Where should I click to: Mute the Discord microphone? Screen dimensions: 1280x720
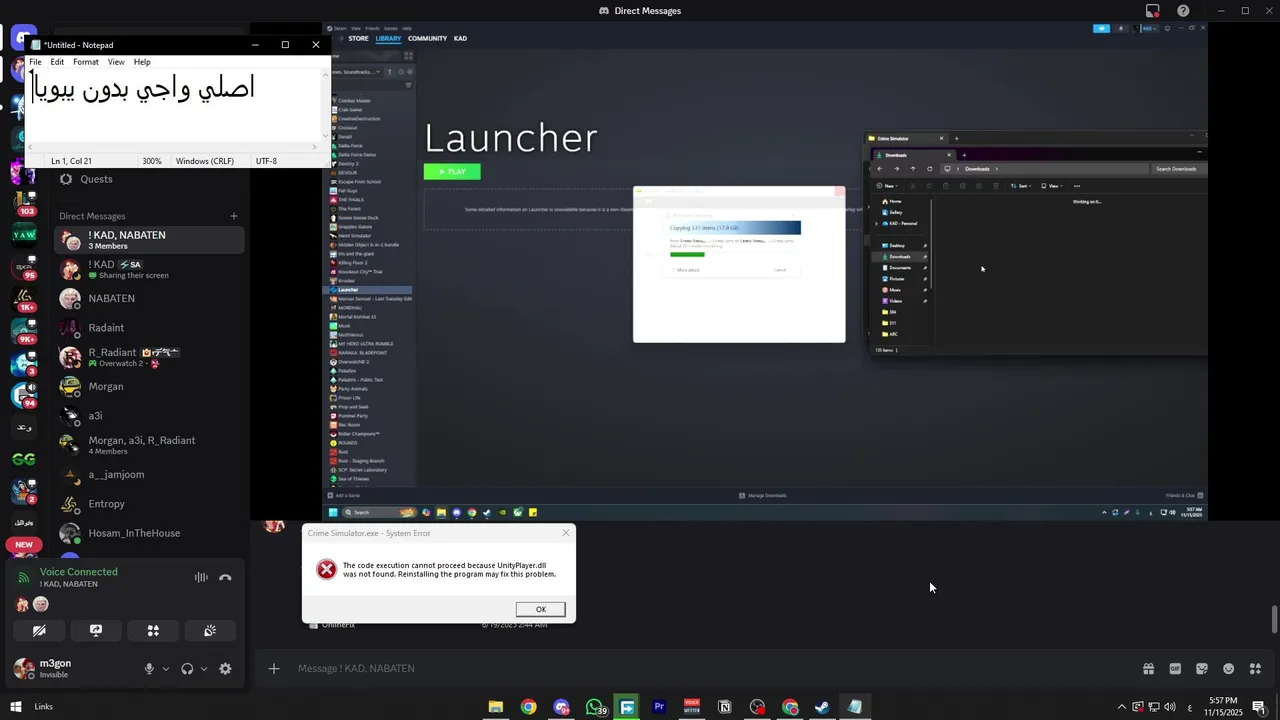pos(149,669)
